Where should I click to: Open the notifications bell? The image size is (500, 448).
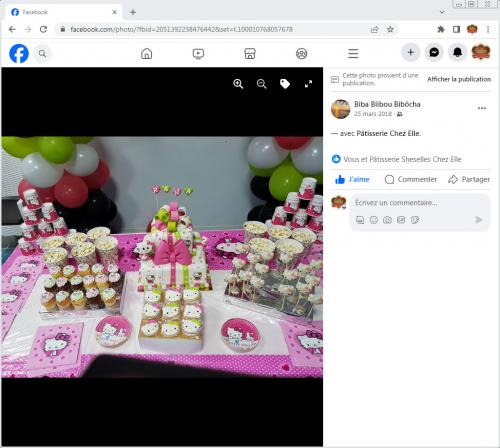click(457, 52)
